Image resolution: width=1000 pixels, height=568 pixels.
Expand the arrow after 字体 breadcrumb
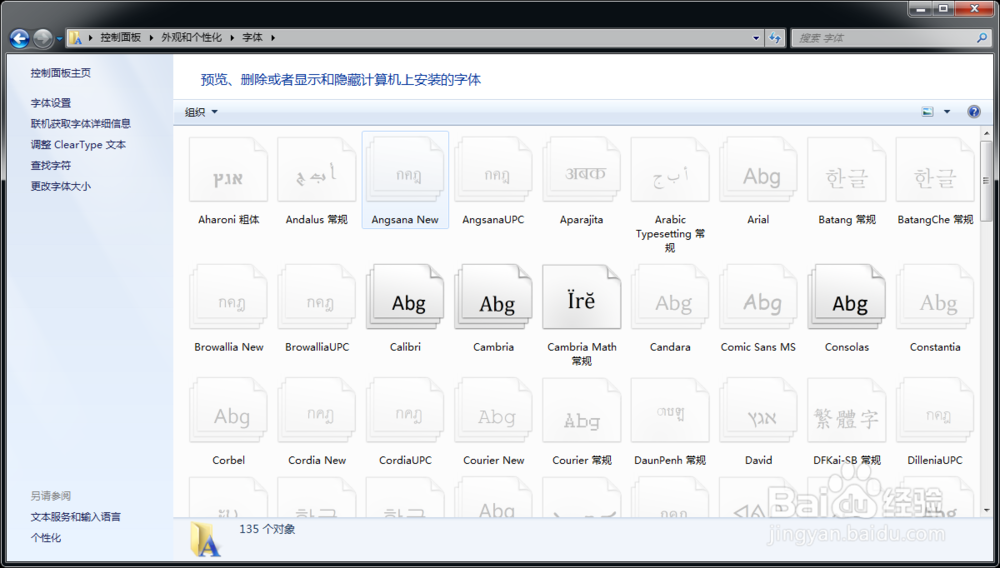coord(273,38)
